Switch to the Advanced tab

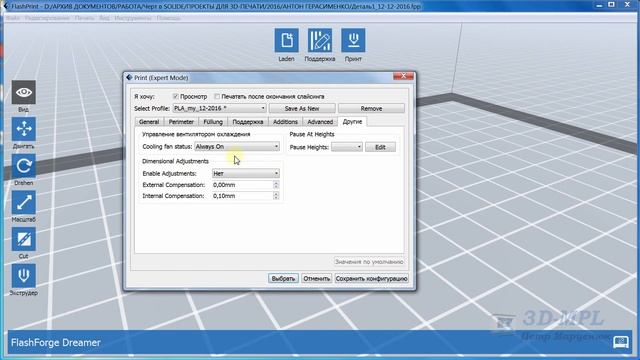(x=320, y=122)
